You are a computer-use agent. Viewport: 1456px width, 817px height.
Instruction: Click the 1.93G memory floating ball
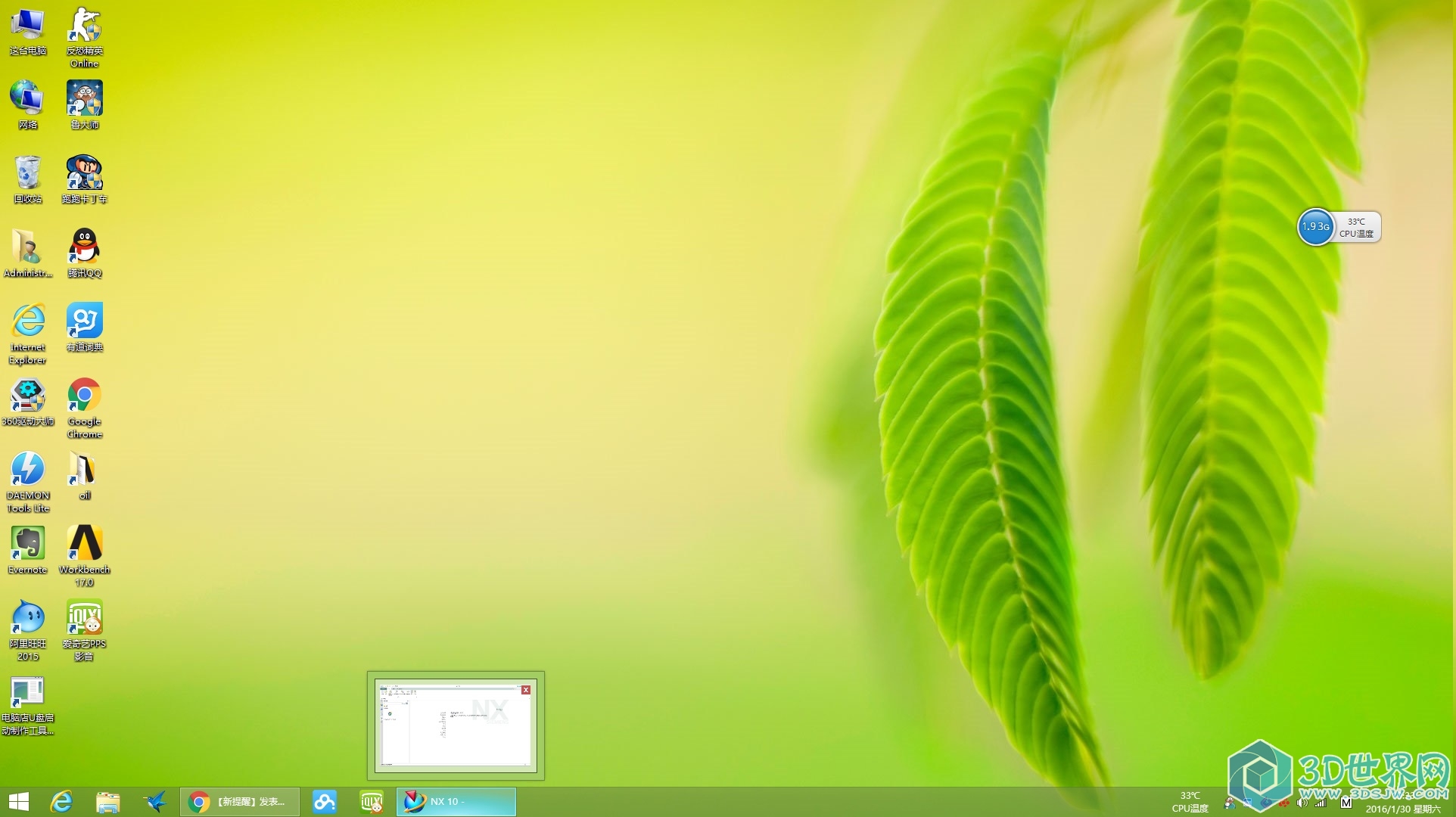tap(1316, 227)
